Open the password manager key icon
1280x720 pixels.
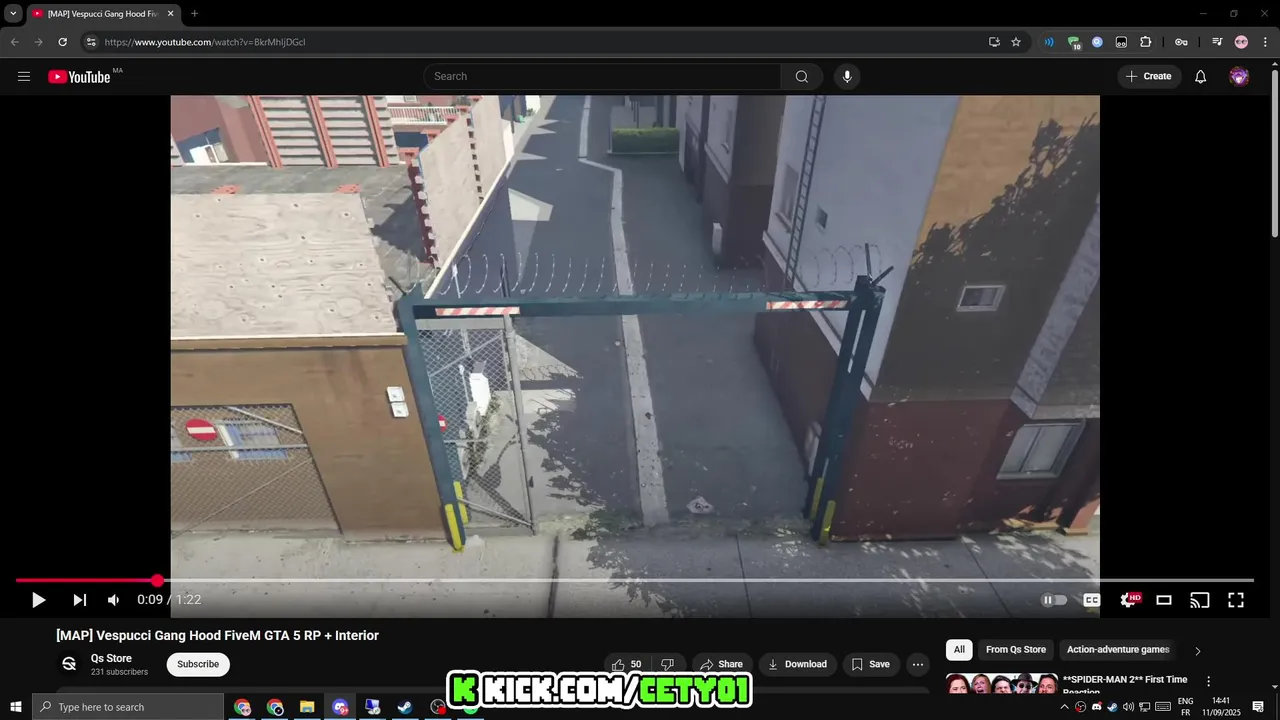[x=1181, y=42]
